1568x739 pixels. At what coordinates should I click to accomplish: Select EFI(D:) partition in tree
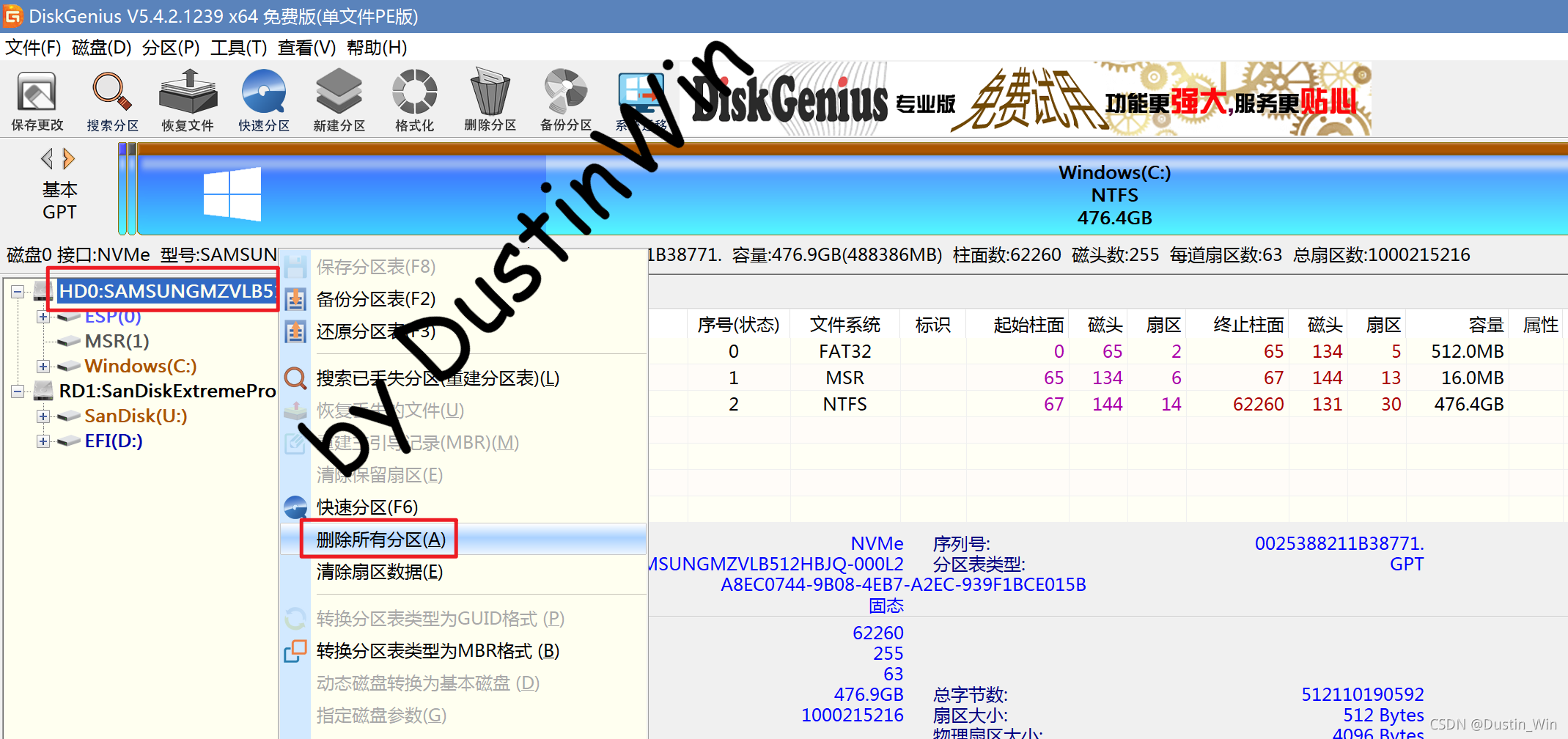coord(114,441)
